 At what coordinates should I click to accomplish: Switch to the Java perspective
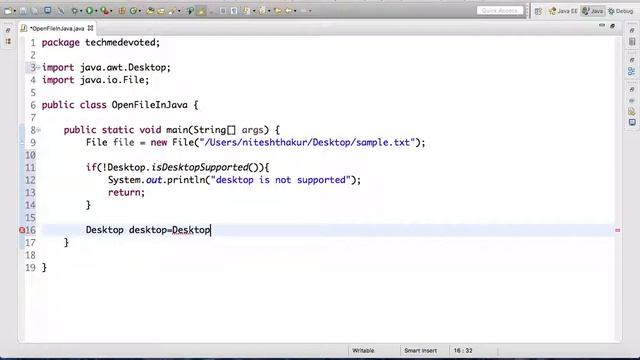(593, 11)
